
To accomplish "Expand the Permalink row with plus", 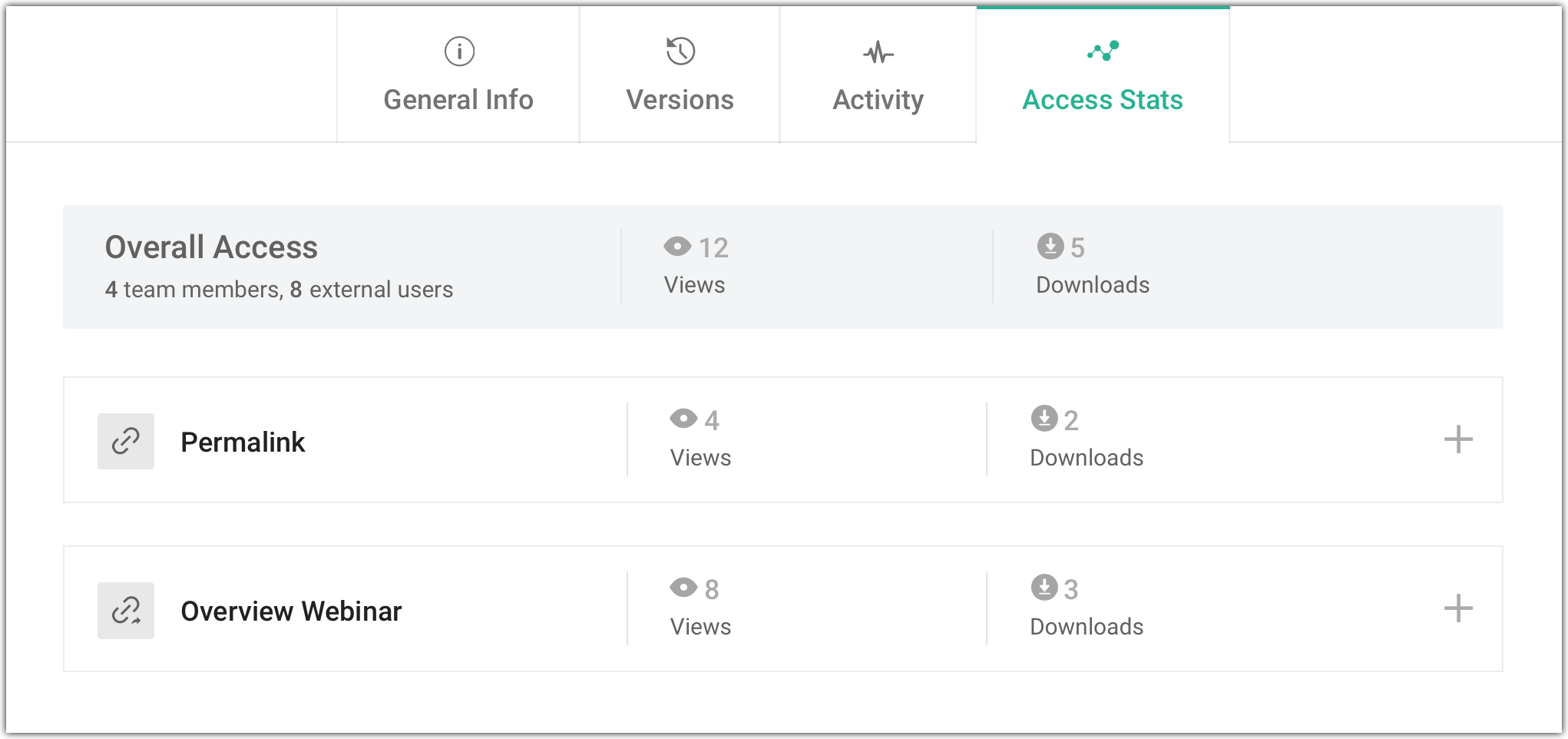I will pyautogui.click(x=1457, y=440).
